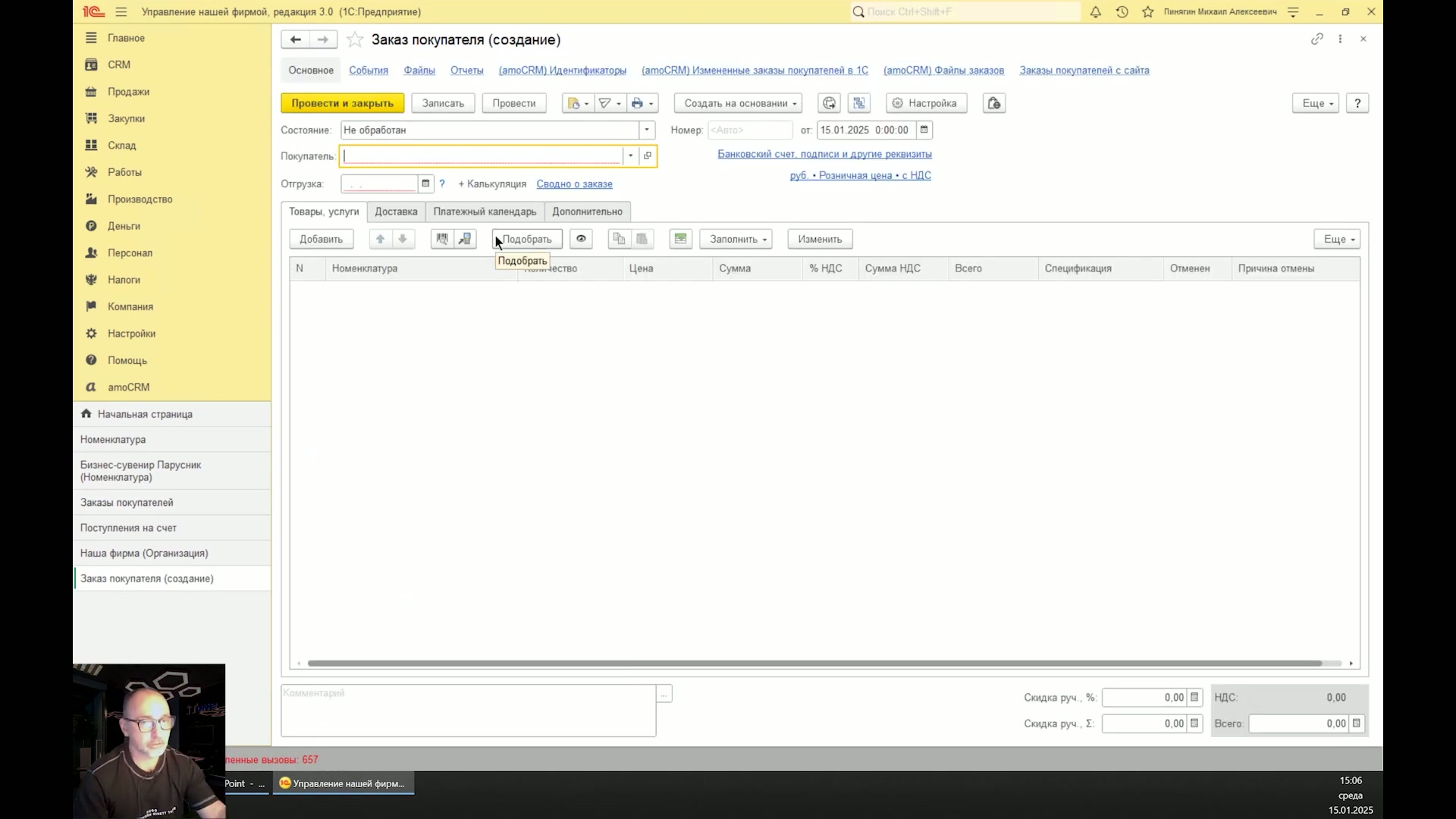
Task: Click the Покупатель input field
Action: (482, 156)
